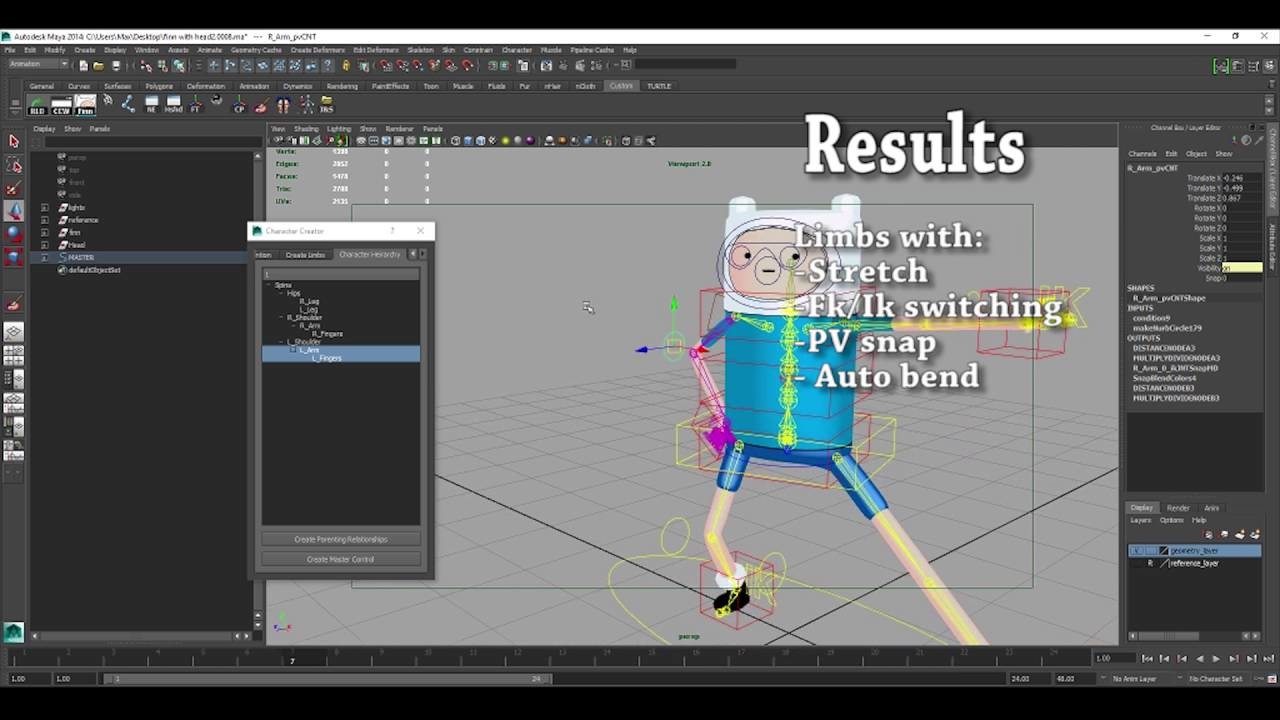Viewport: 1280px width, 720px height.
Task: Hide the geometry_layer in Layer Editor
Action: [x=1136, y=550]
